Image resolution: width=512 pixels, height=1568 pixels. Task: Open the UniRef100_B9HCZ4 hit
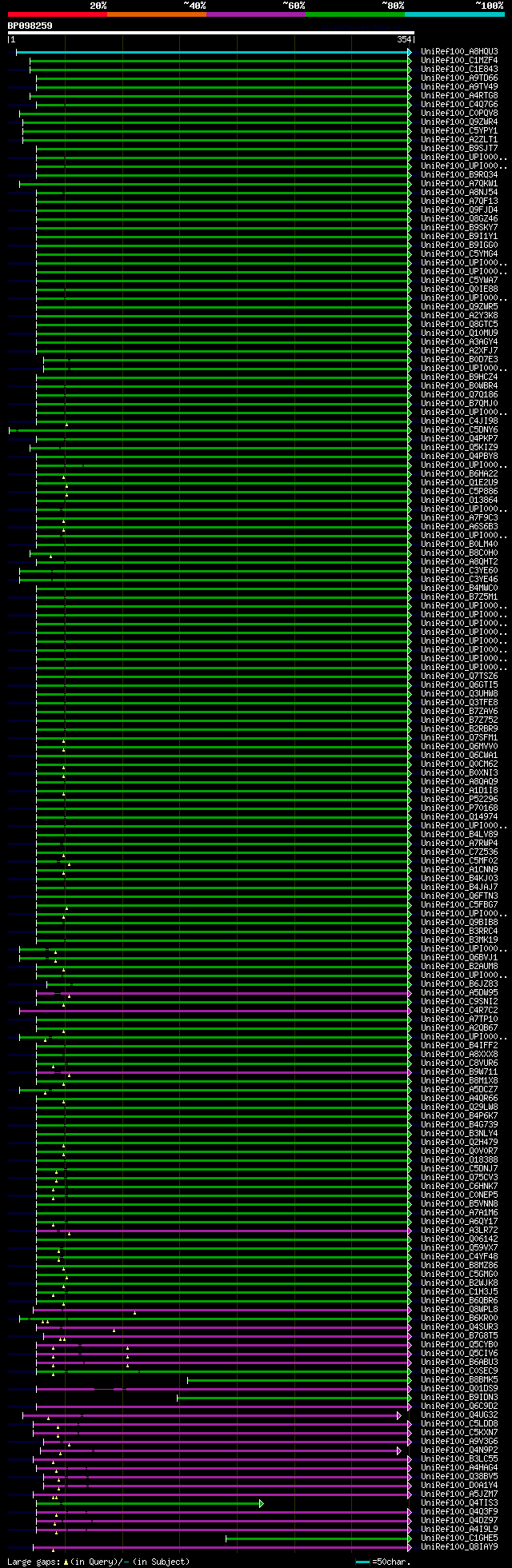459,377
